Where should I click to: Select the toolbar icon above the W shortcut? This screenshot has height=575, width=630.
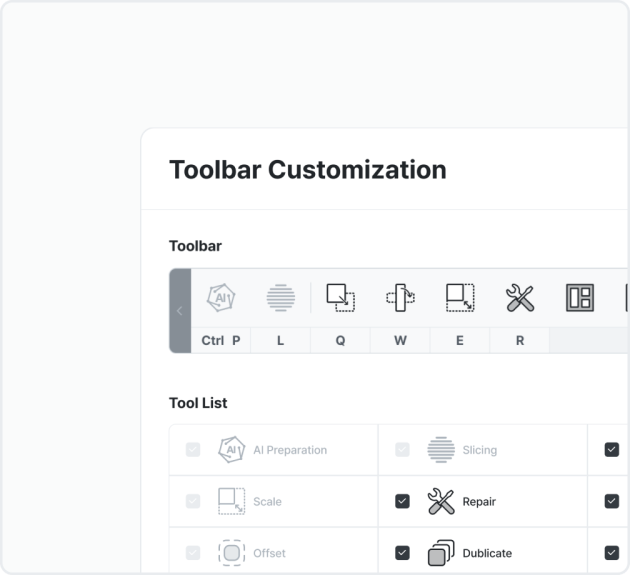click(x=400, y=298)
